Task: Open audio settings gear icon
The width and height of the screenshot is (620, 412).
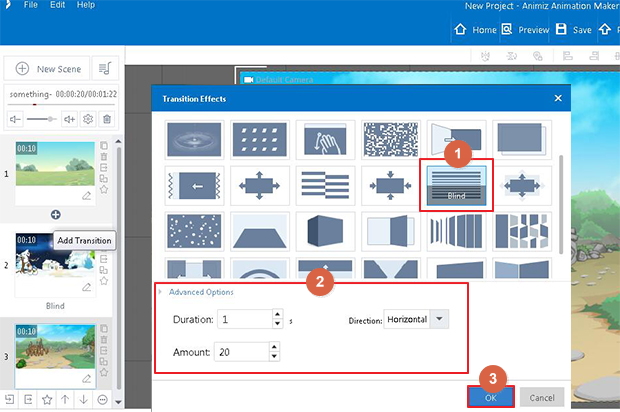Action: point(88,119)
